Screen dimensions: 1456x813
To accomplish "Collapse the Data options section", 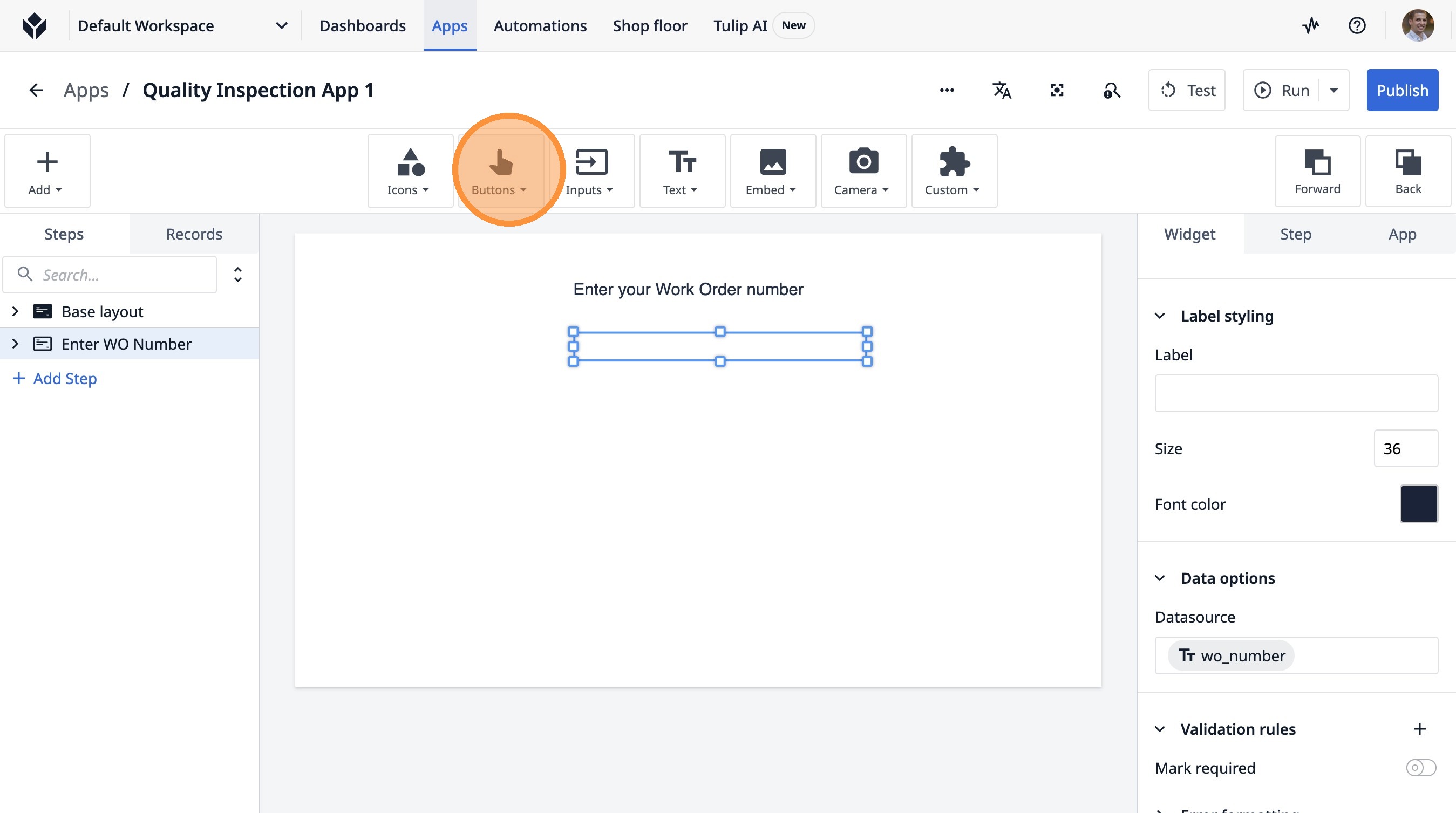I will [x=1160, y=578].
